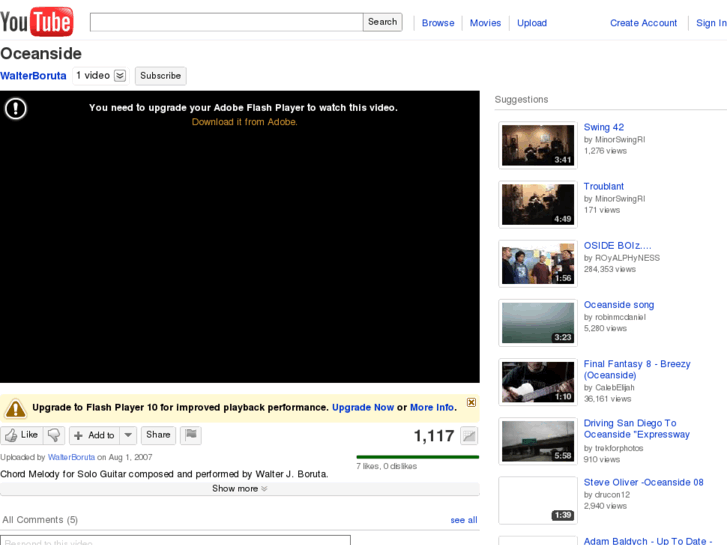Click the YouTube logo

pos(37,21)
